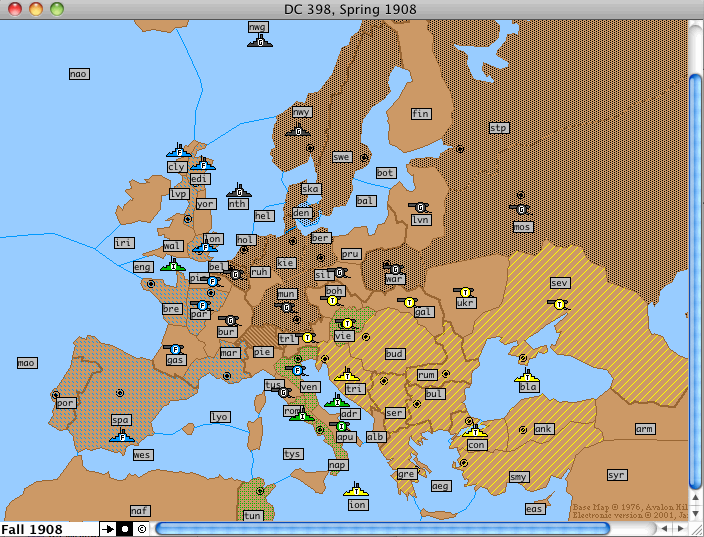Screen dimensions: 704x537
Task: Select the French fleet at lon
Action: tap(205, 246)
